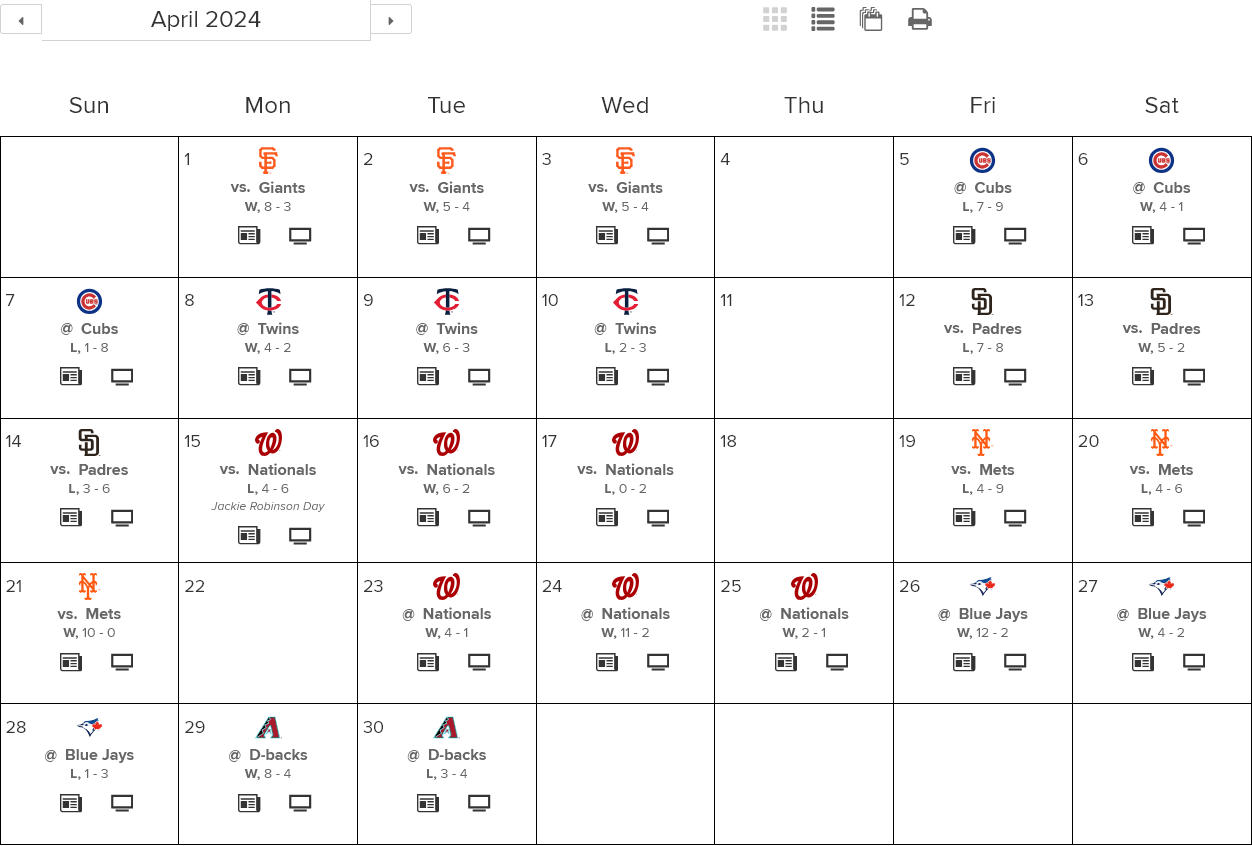Click the Giants logo on April 2

coord(446,160)
